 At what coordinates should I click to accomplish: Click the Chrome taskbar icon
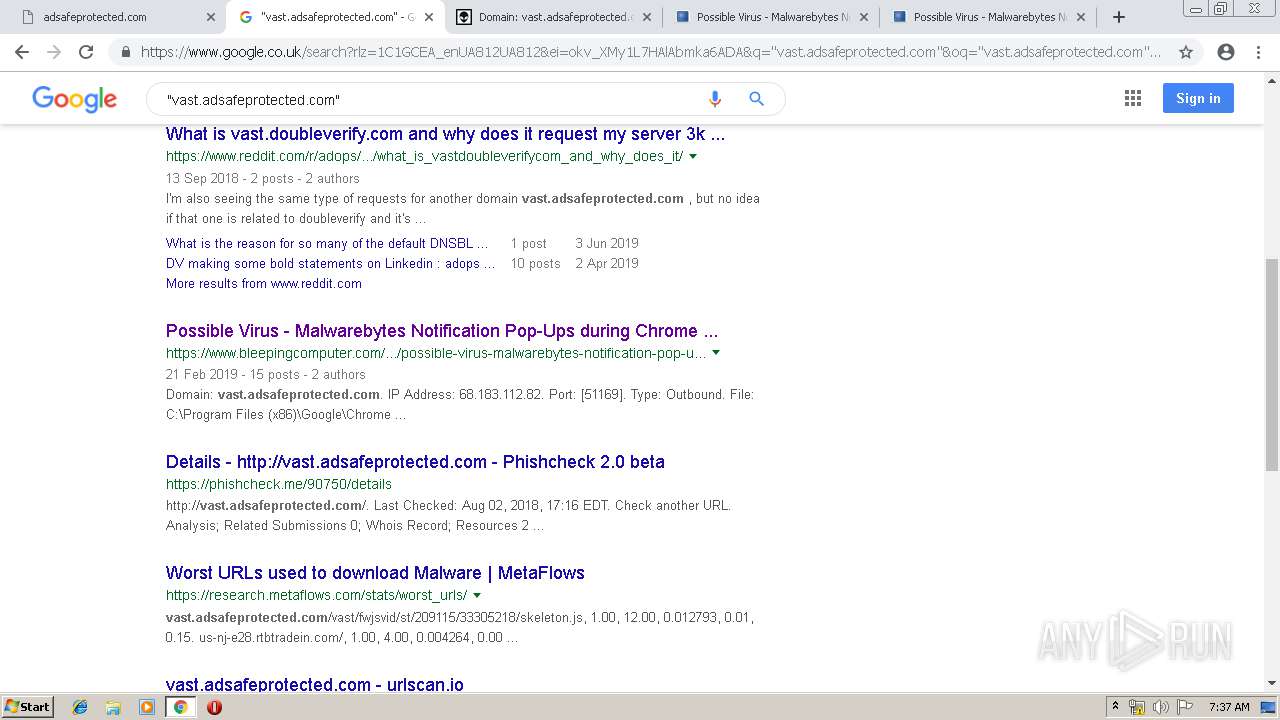click(x=180, y=707)
